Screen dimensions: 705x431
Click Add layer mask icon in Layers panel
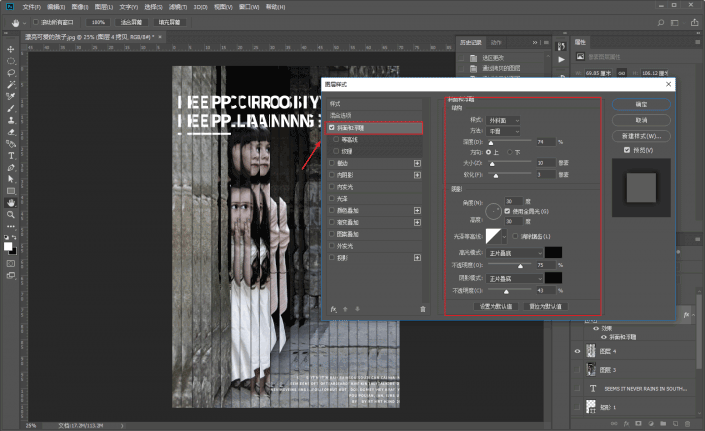pyautogui.click(x=638, y=424)
